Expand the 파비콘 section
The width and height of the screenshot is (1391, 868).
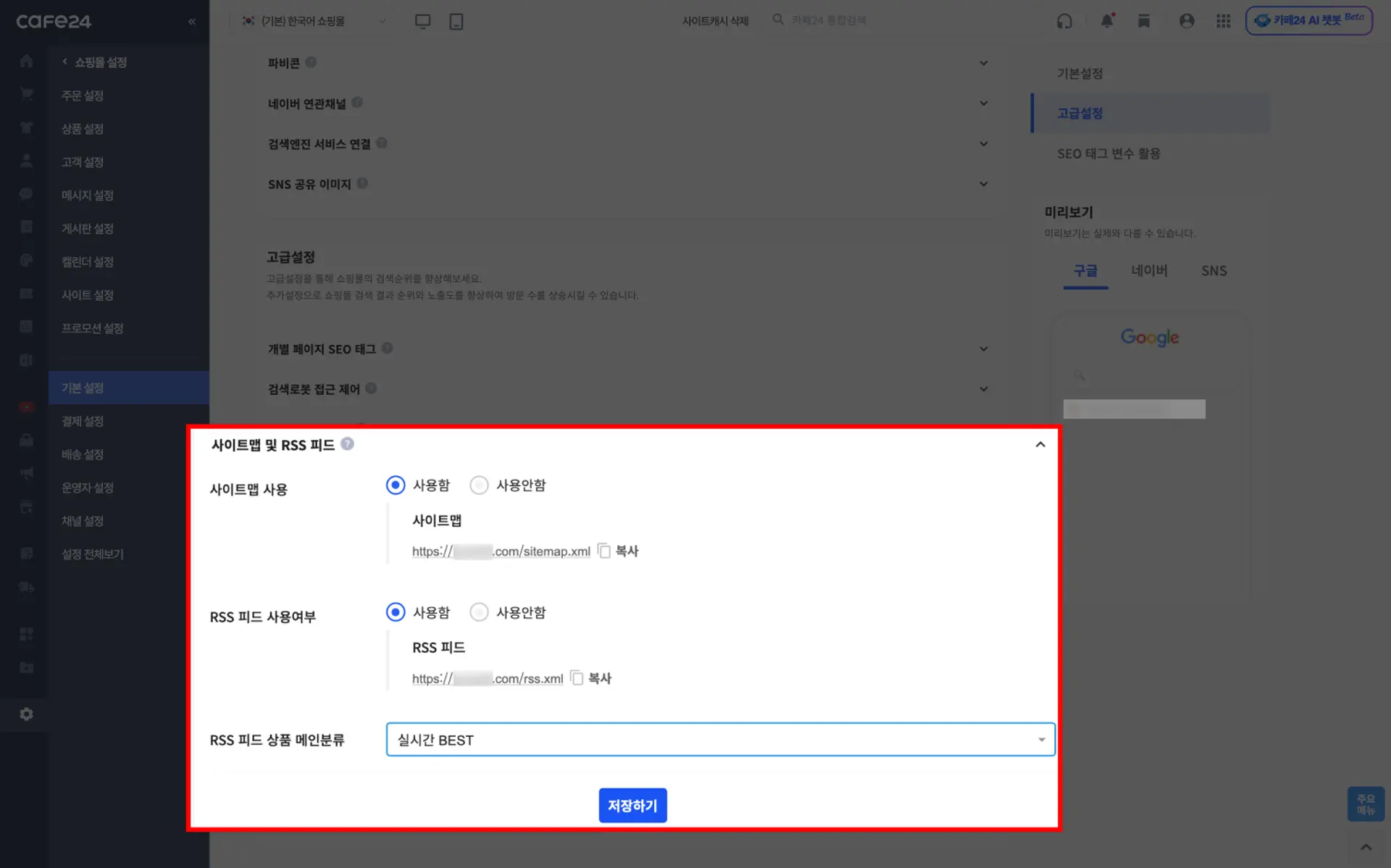tap(984, 63)
